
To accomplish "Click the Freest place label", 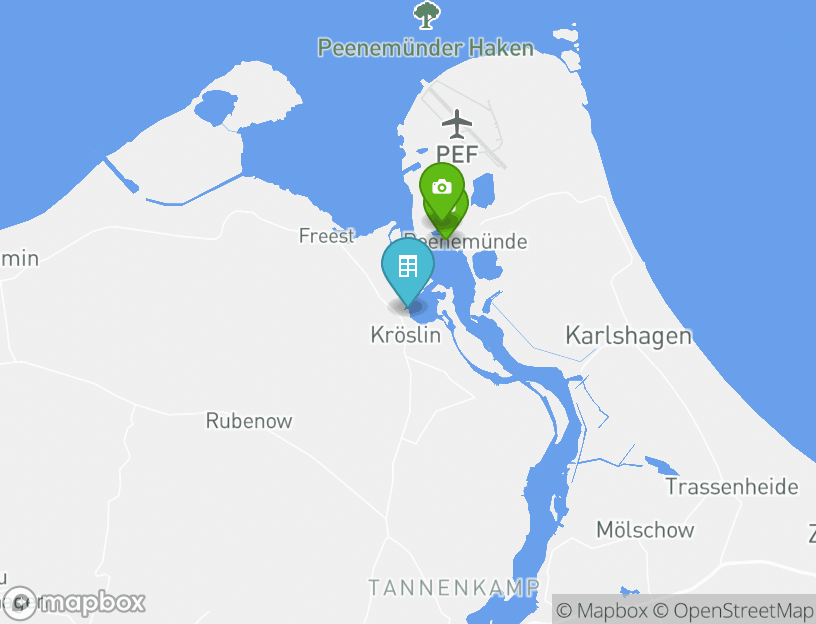I will tap(326, 236).
